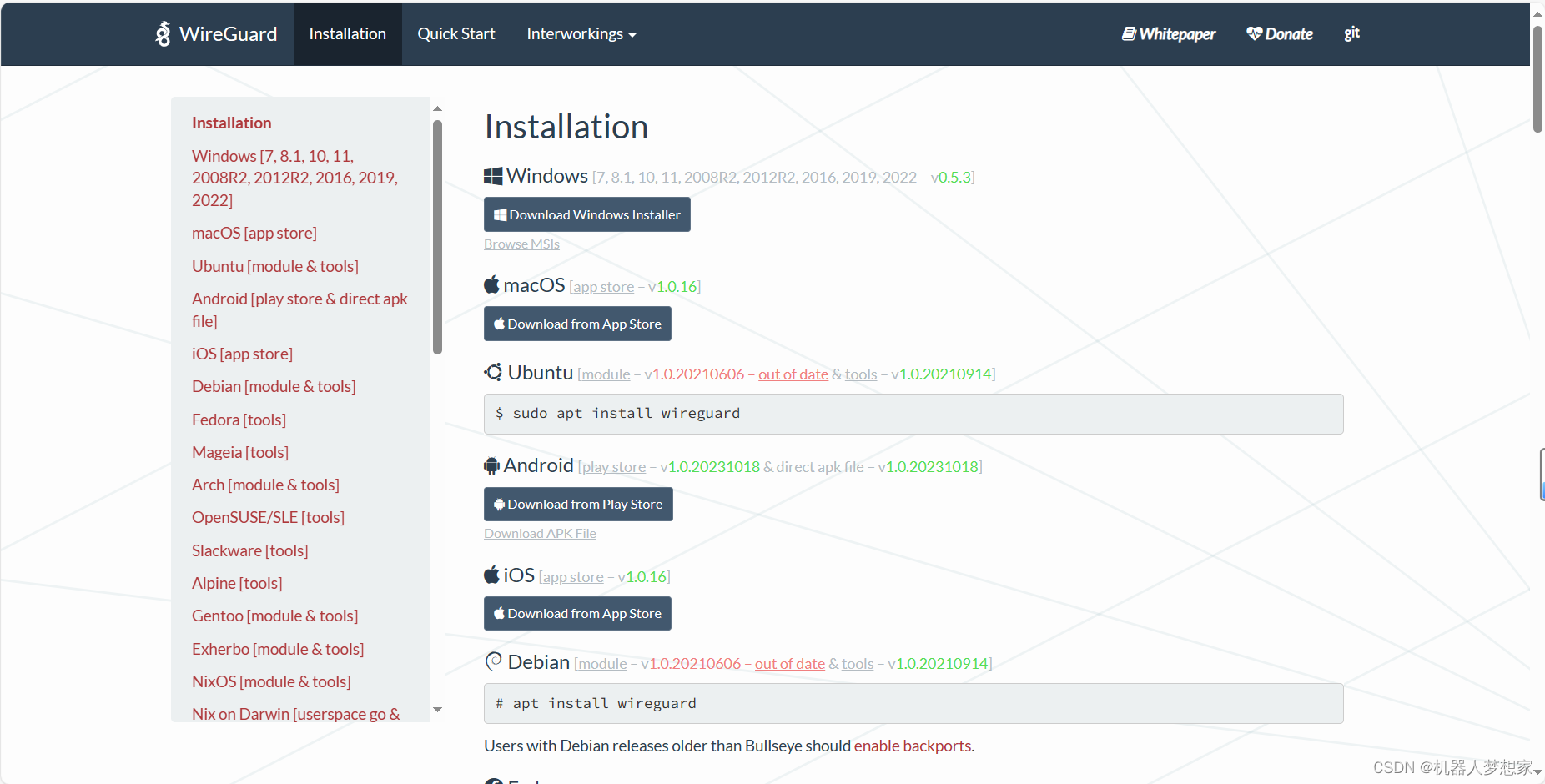Click the Debian swirl icon beside the Debian heading

coord(494,661)
